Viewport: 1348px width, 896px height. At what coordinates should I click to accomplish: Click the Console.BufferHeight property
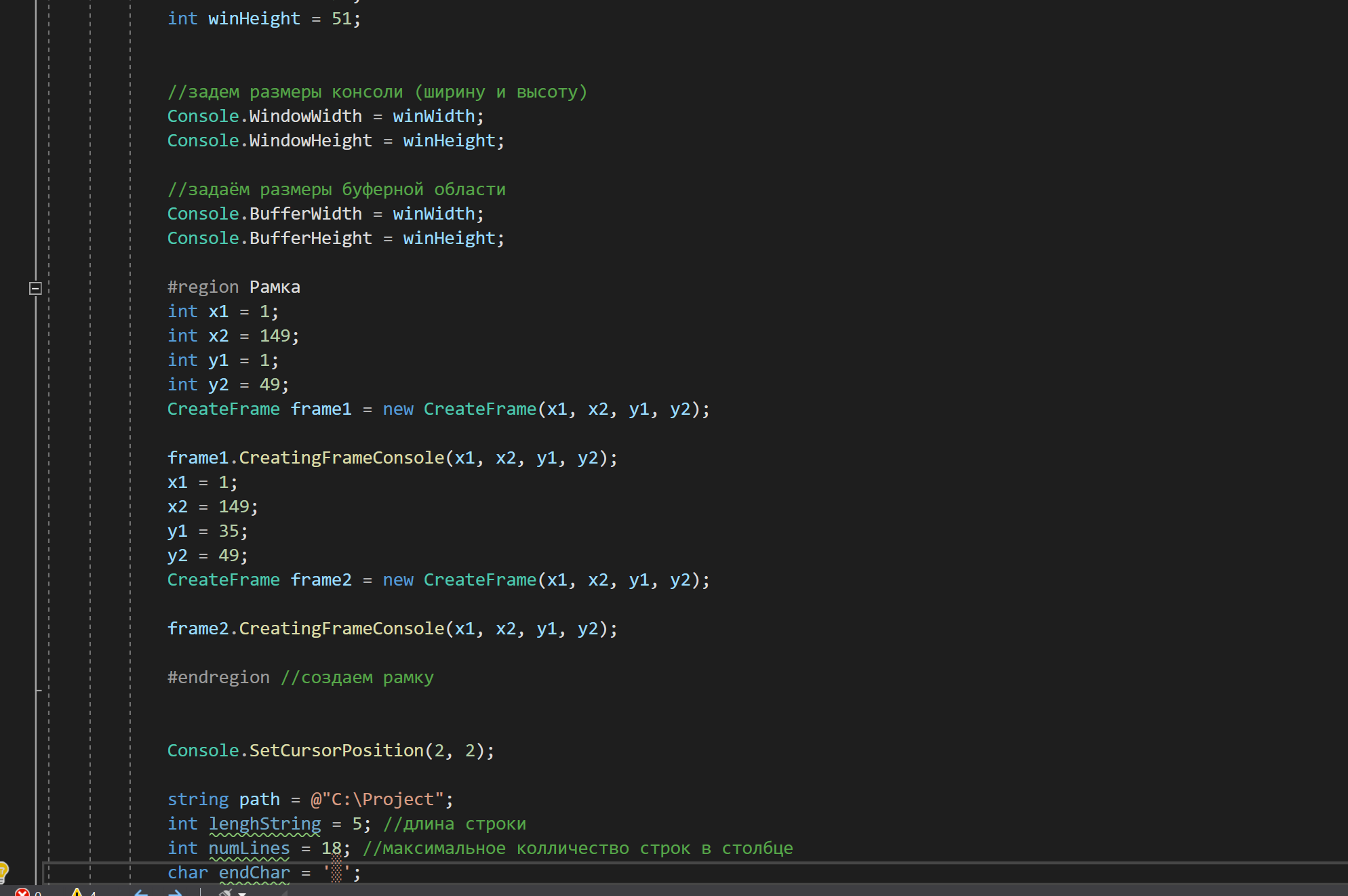[311, 238]
